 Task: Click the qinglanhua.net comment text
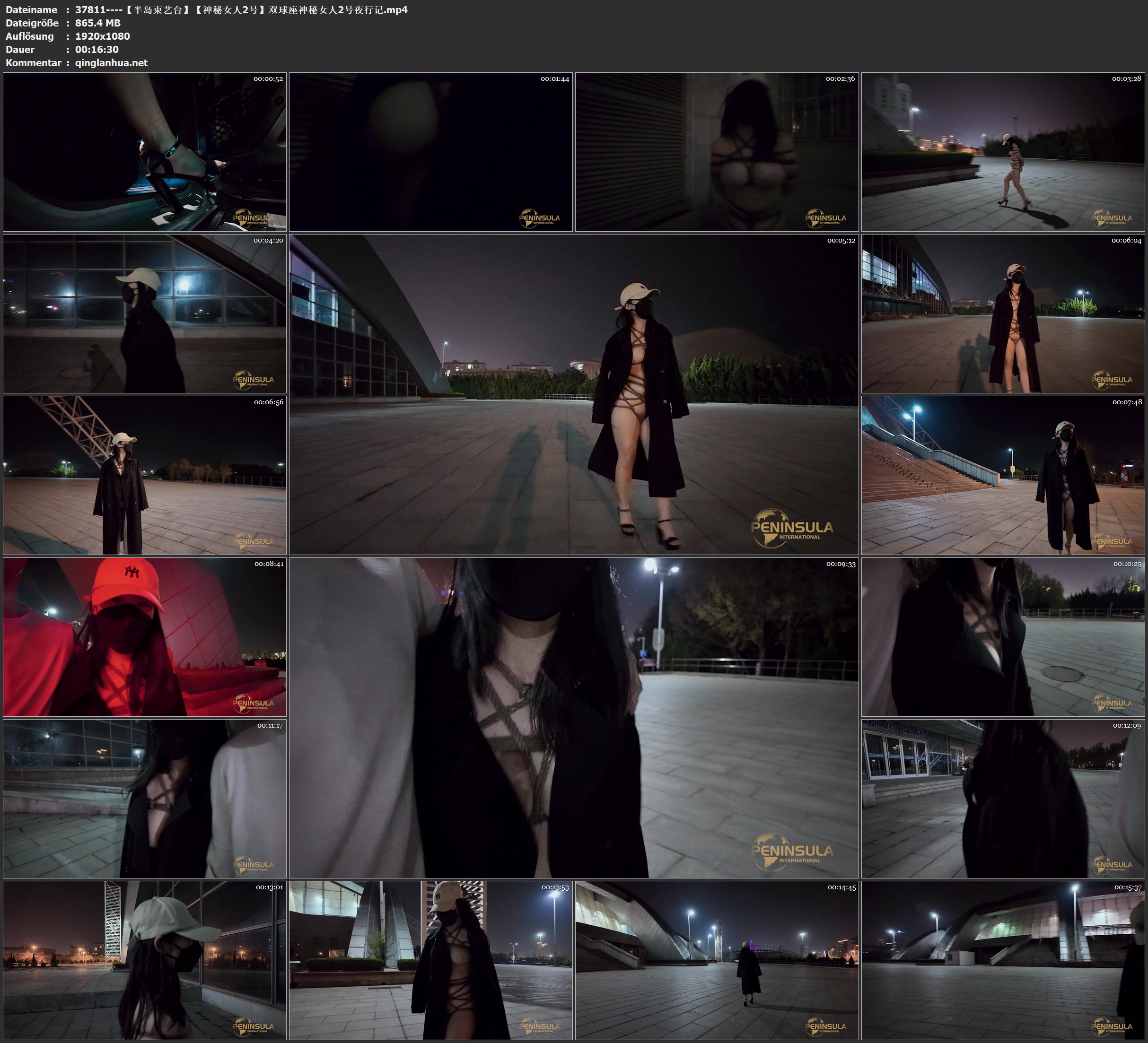click(x=111, y=62)
